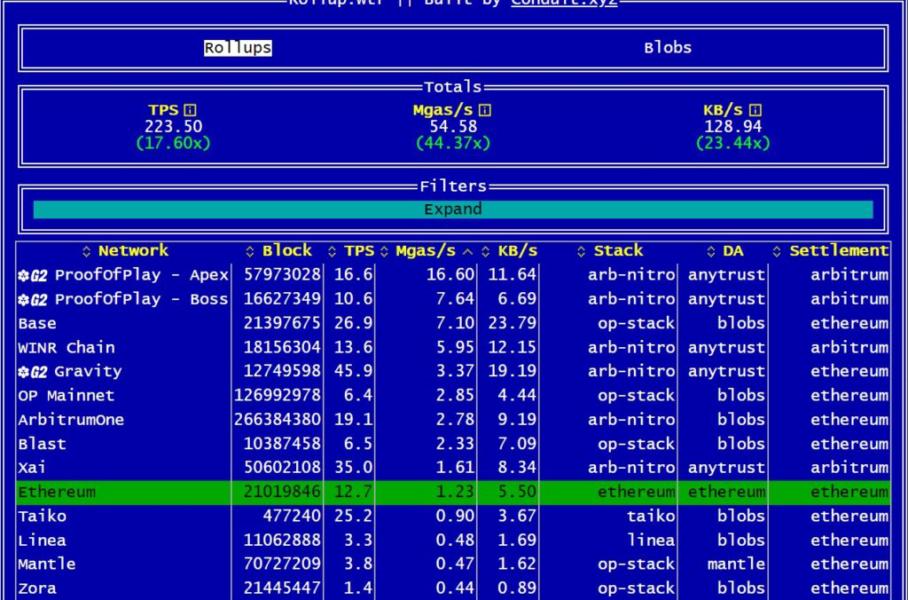
Task: Select the OP Mainnet network name
Action: [67, 396]
